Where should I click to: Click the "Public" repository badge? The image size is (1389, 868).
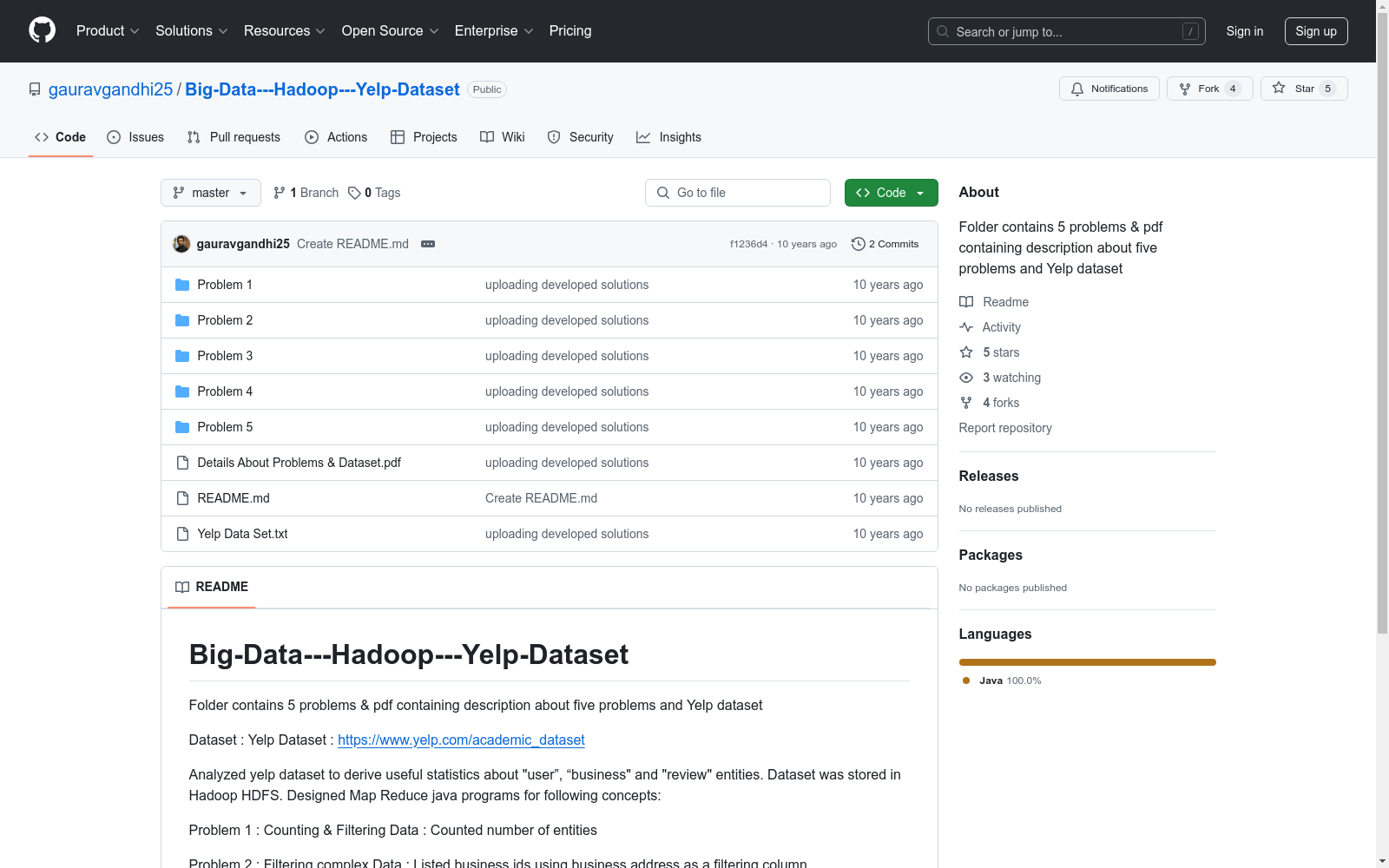487,89
